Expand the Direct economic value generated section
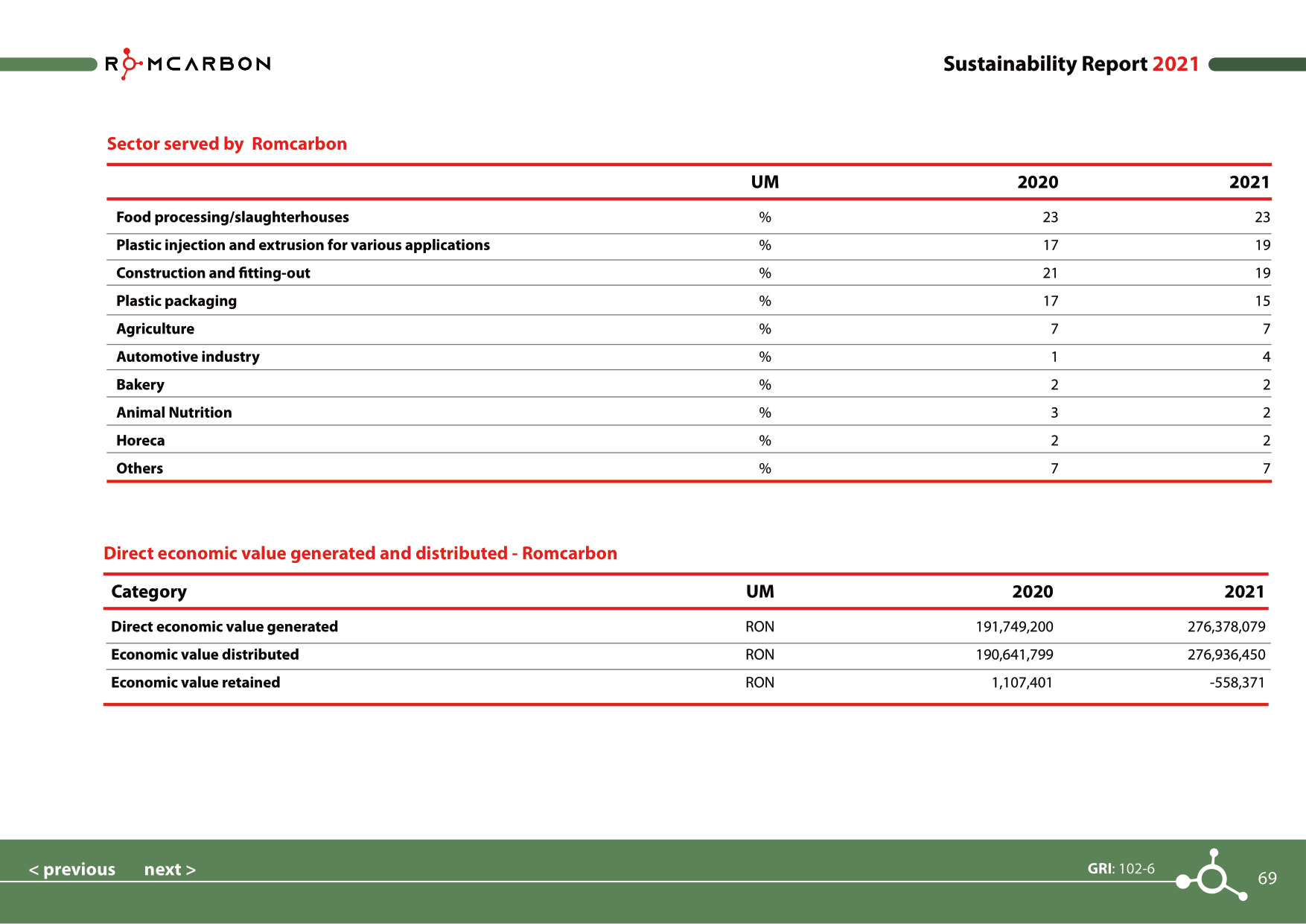 pos(360,552)
